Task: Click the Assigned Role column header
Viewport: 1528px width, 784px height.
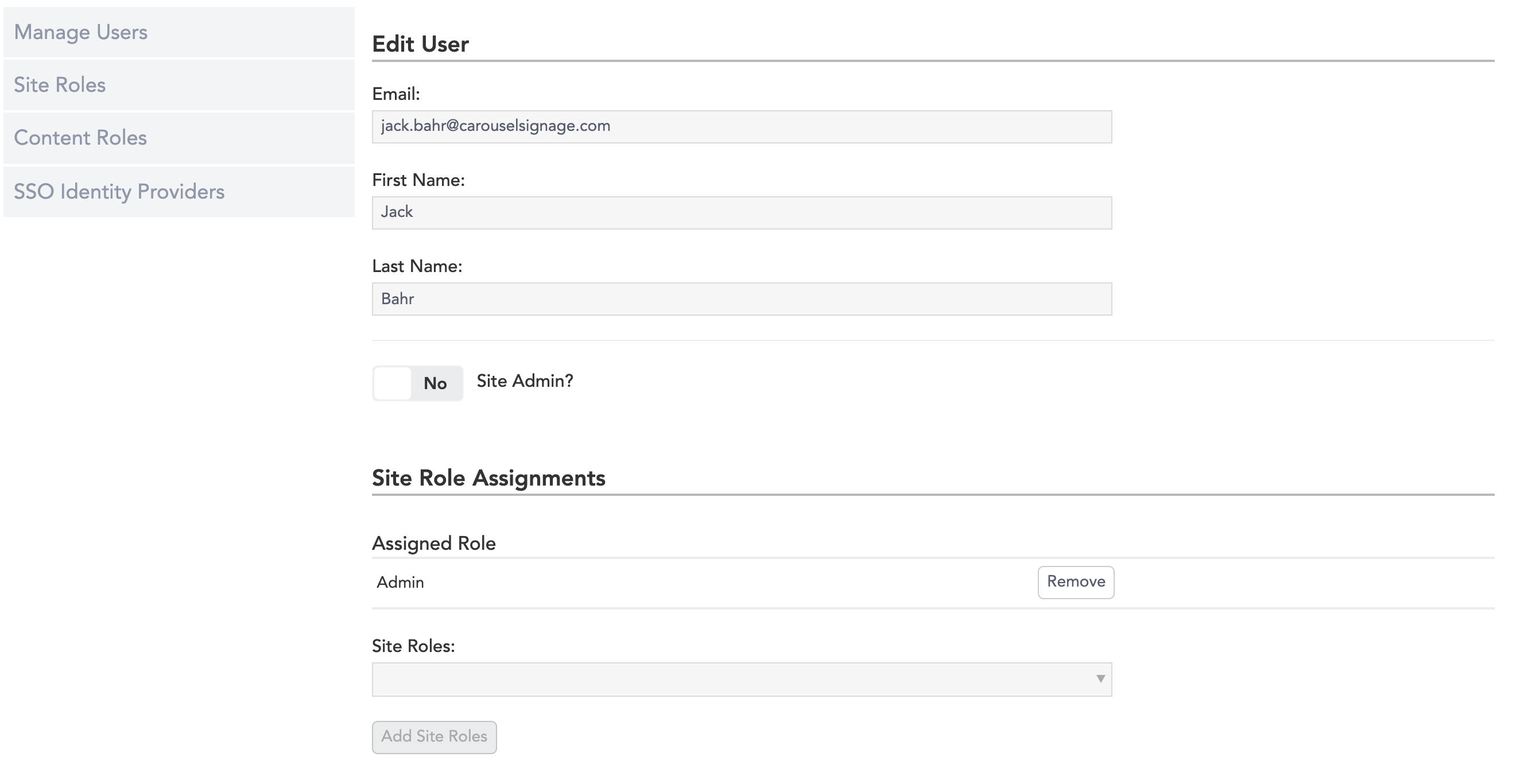Action: pos(433,543)
